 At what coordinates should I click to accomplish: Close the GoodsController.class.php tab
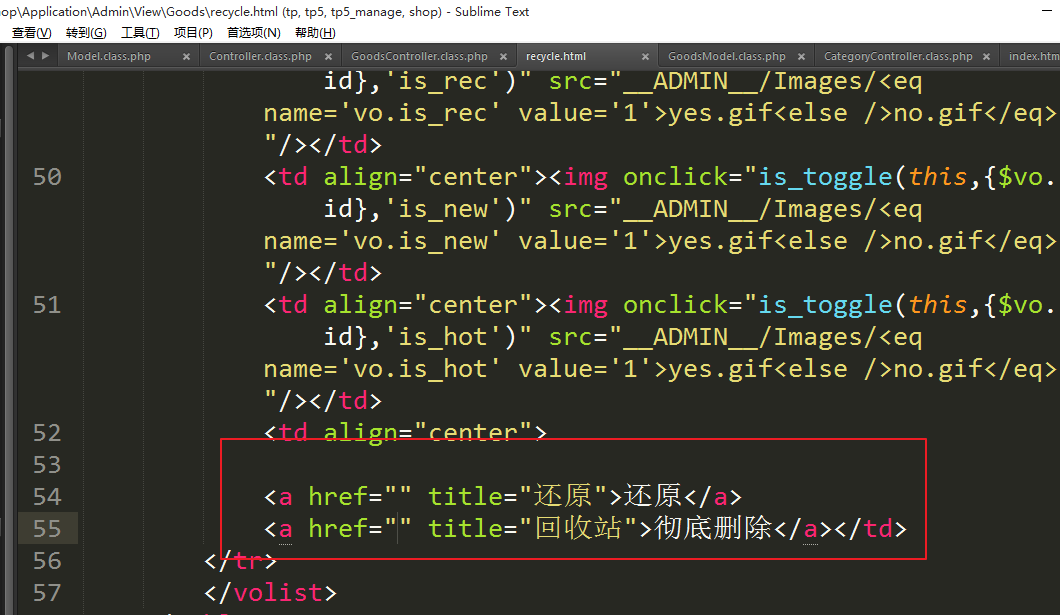coord(504,57)
